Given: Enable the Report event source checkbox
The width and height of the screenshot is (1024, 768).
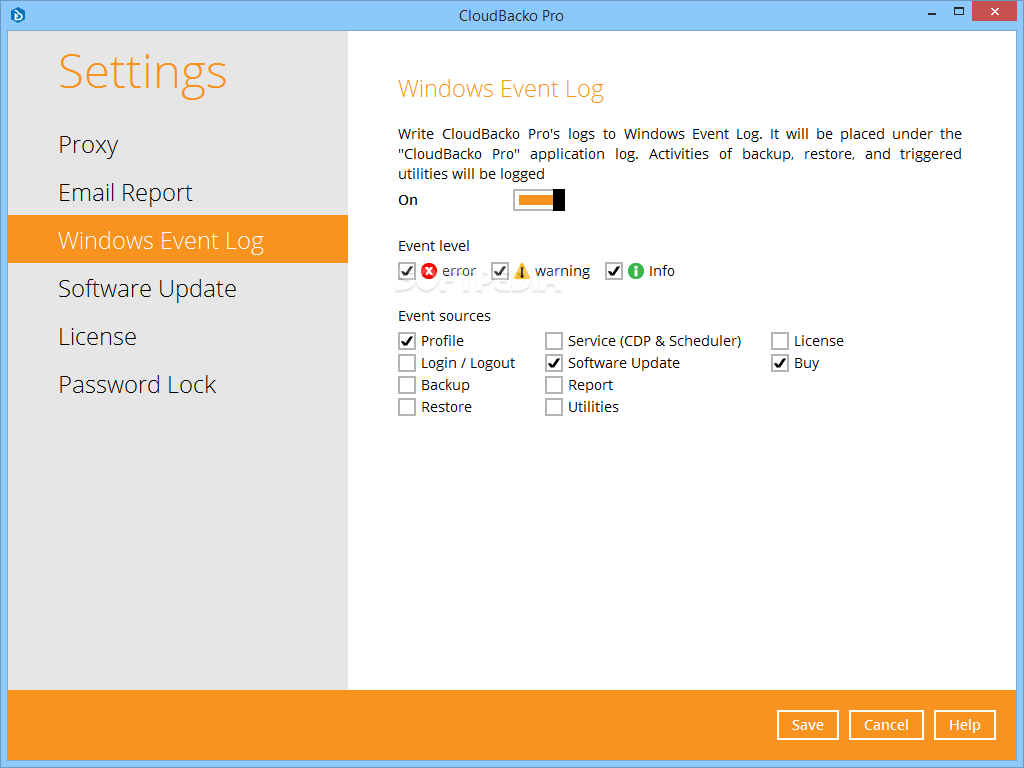Looking at the screenshot, I should tap(554, 385).
